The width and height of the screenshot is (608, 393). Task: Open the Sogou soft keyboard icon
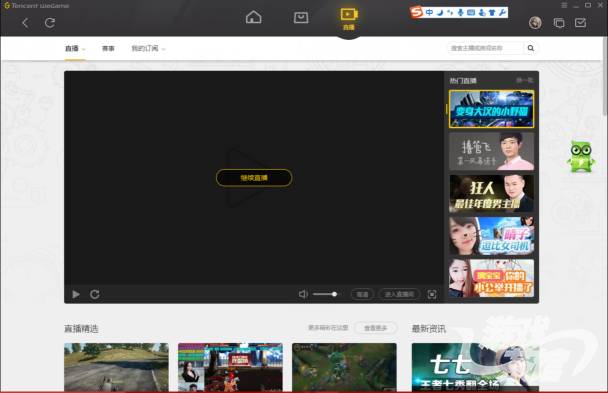click(x=471, y=12)
